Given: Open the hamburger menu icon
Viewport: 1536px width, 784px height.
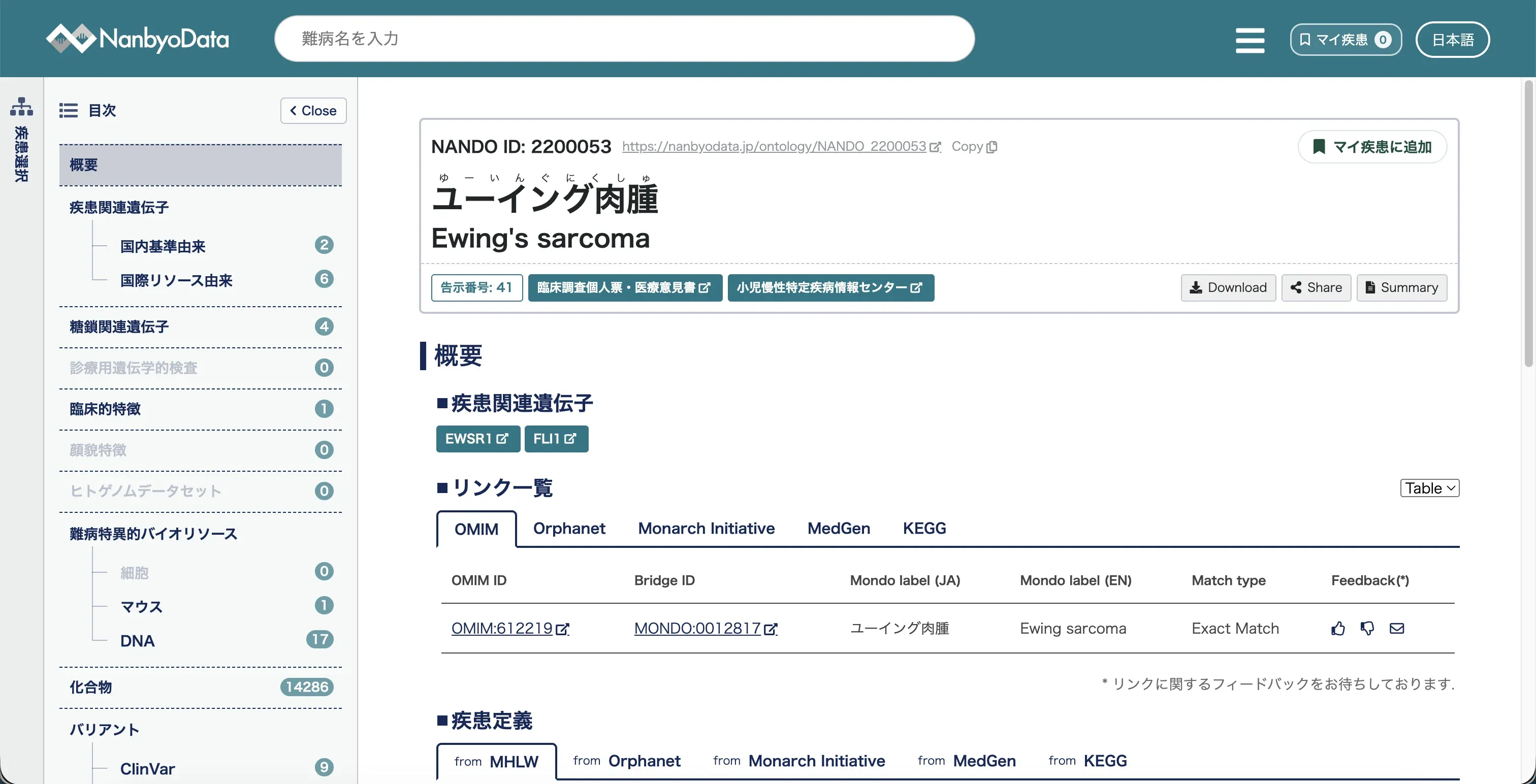Looking at the screenshot, I should [1250, 40].
